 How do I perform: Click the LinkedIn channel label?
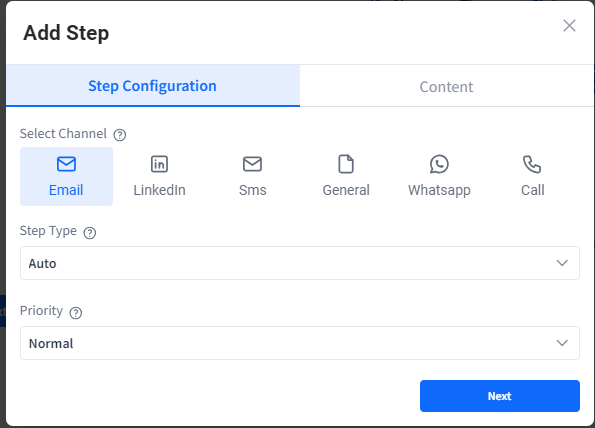coord(159,190)
